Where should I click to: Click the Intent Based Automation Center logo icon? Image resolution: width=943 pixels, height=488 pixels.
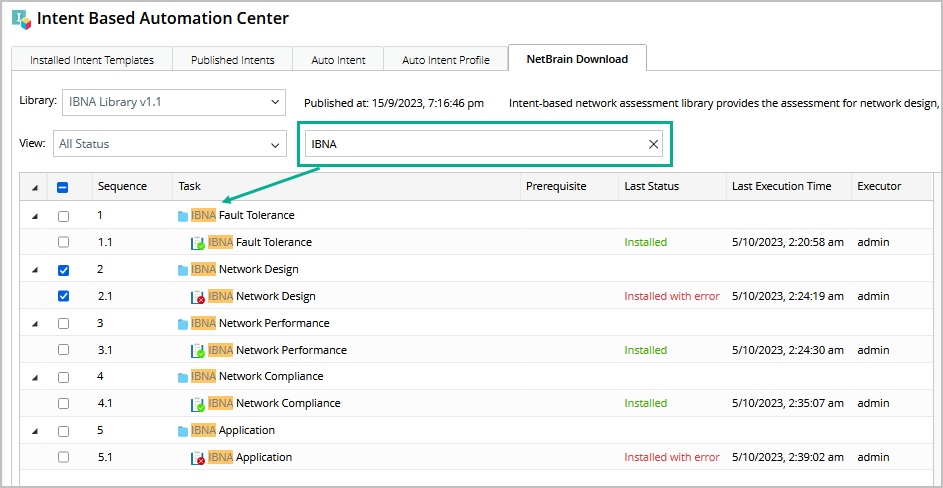(x=20, y=19)
